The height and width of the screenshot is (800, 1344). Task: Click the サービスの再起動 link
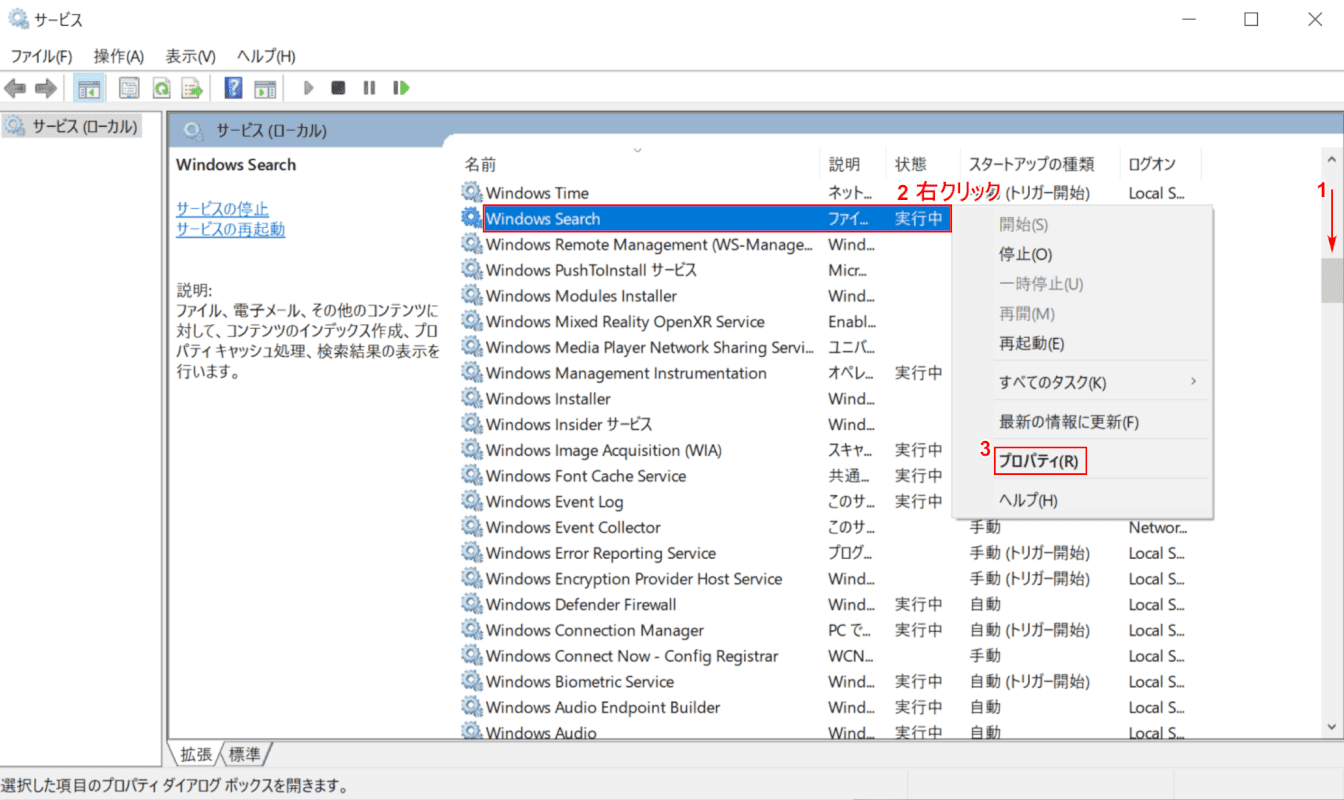tap(230, 229)
